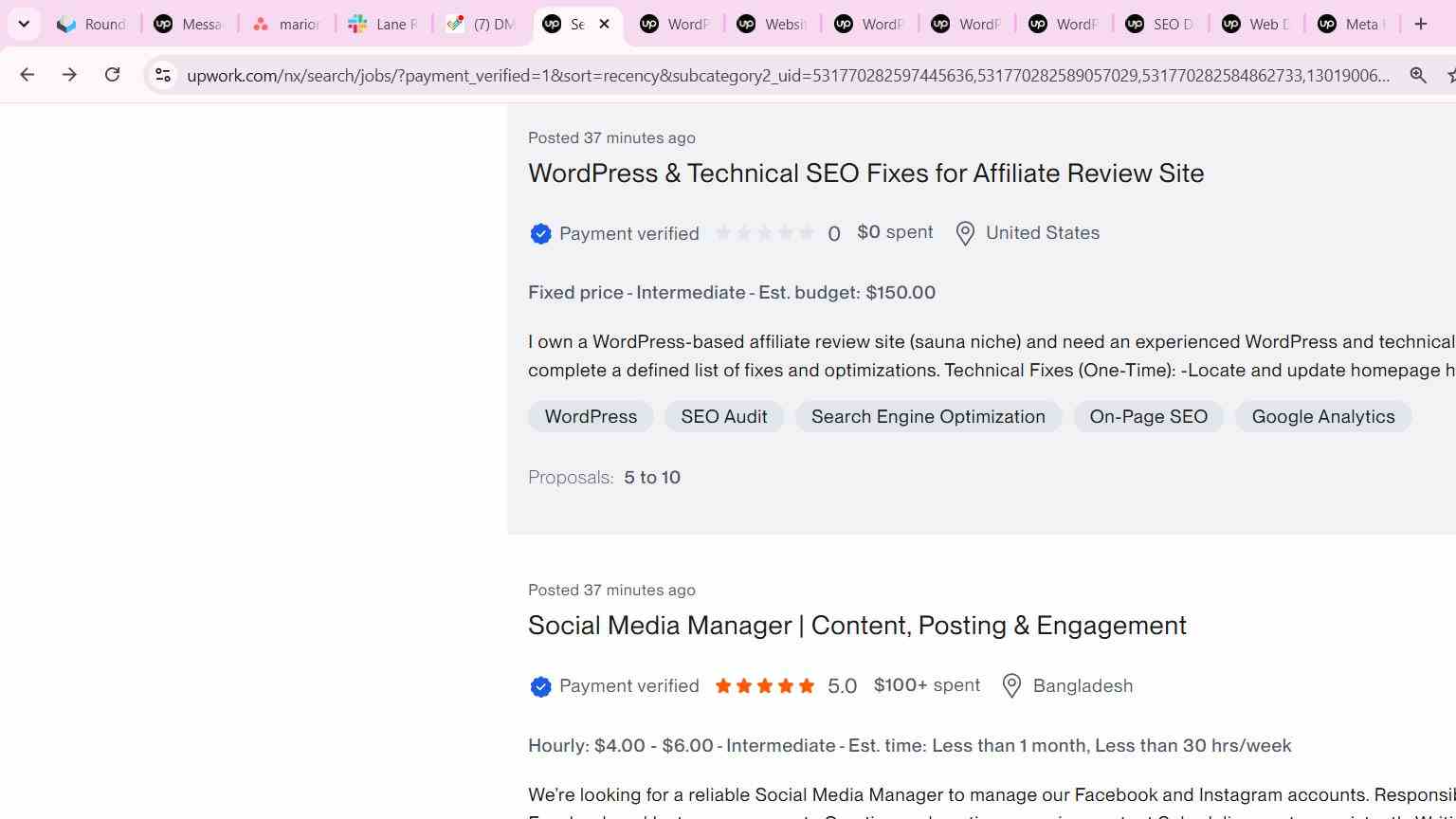
Task: Select the SEO Audit skill tag
Action: (x=724, y=416)
